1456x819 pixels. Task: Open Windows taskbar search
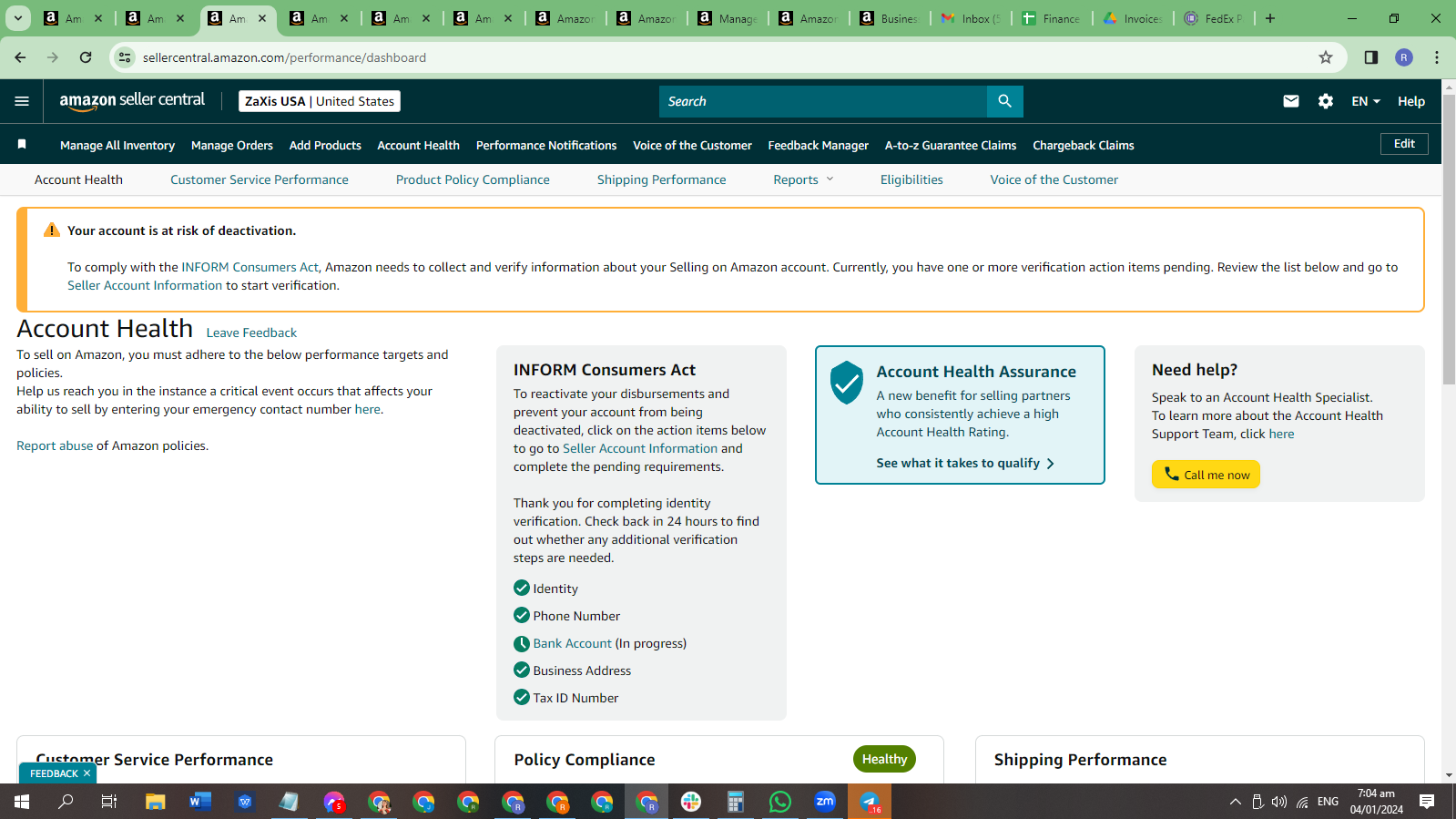click(x=66, y=802)
